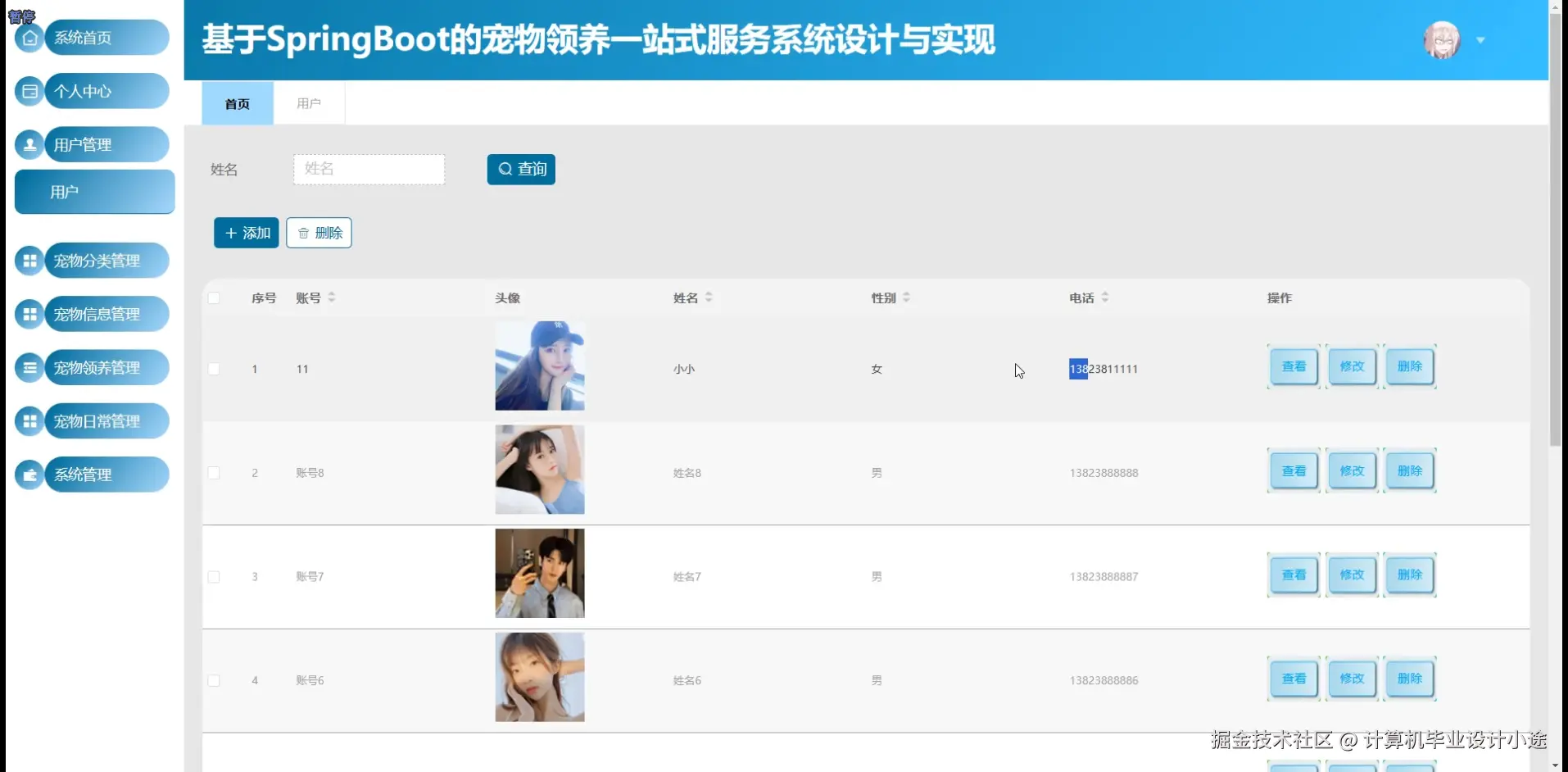Click the phone number 13823888886

pos(1103,680)
